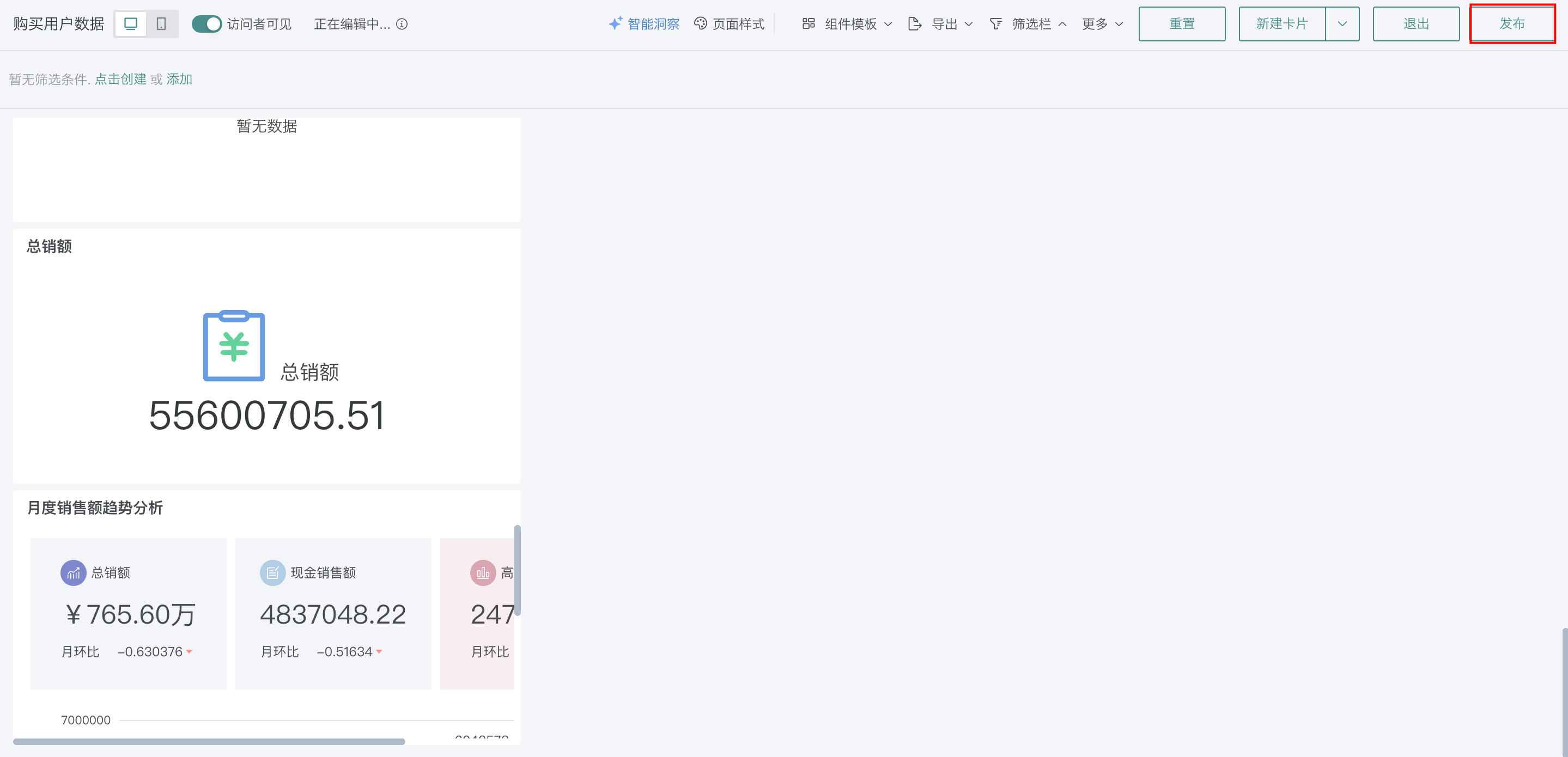Toggle 访问者可见 switch
Screen dimensions: 1568x757
[206, 24]
